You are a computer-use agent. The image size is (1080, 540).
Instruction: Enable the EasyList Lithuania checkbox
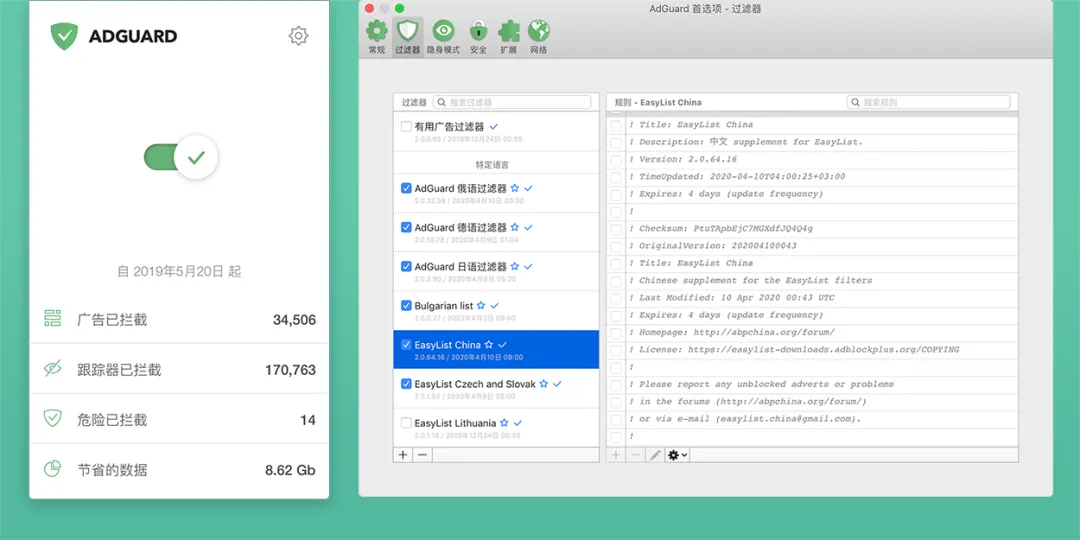tap(406, 423)
